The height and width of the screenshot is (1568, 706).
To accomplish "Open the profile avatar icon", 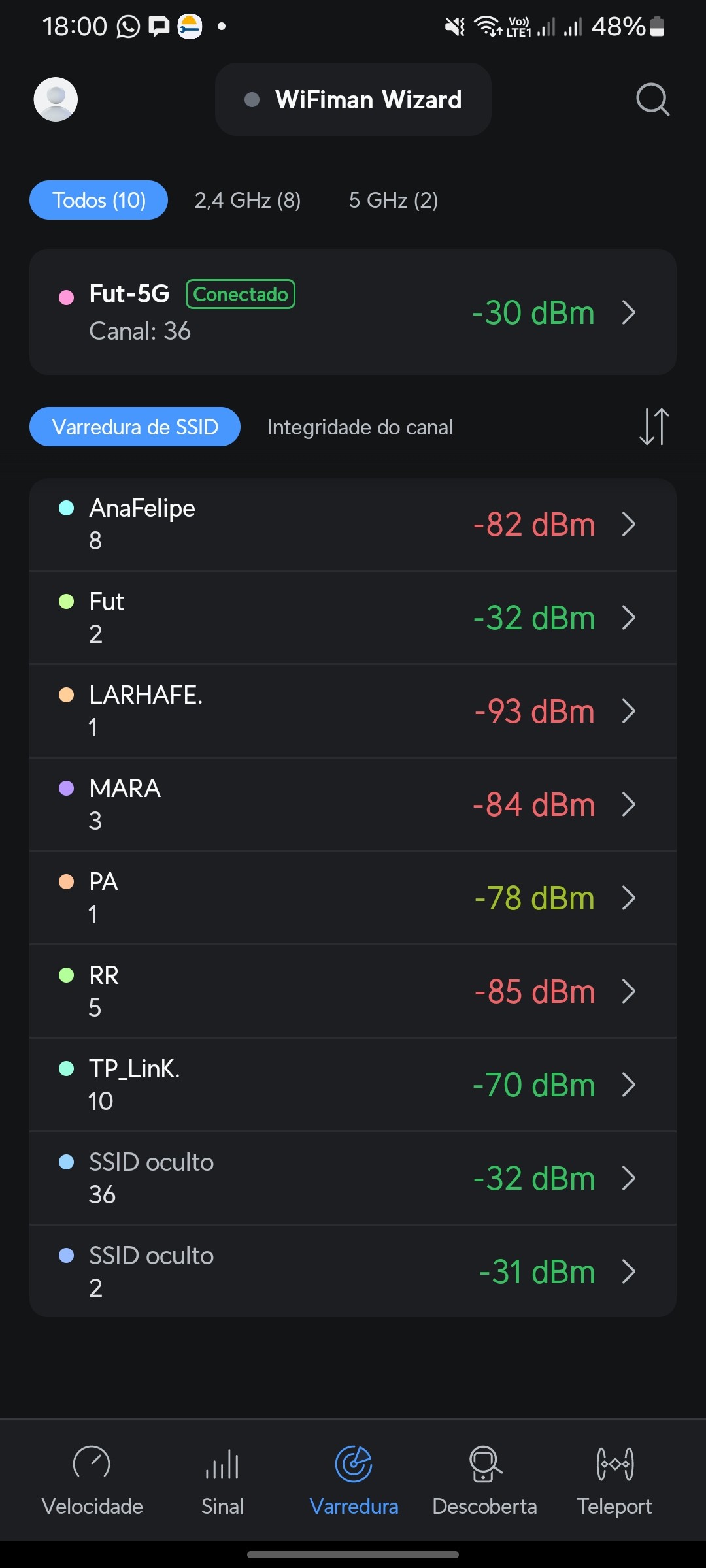I will [x=56, y=99].
